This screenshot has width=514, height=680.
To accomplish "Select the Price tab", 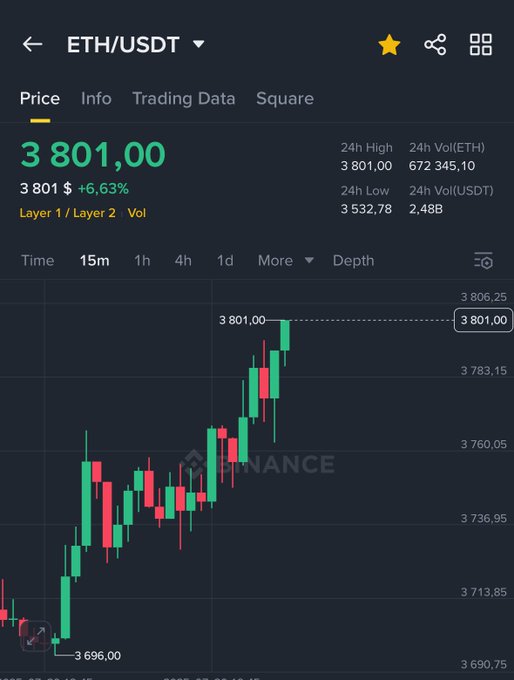I will pyautogui.click(x=40, y=98).
